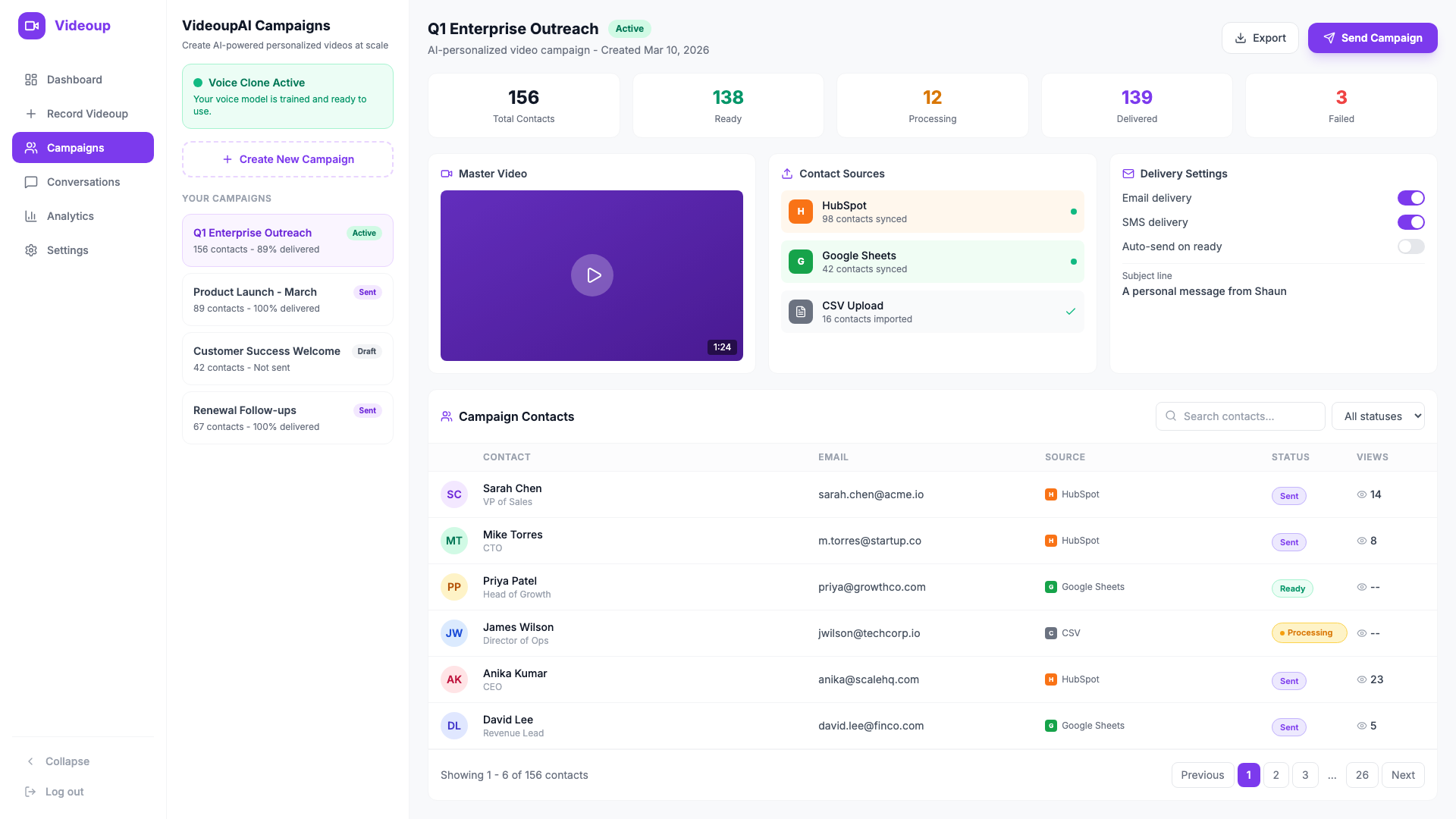
Task: Click the Record Videoup plus icon
Action: [31, 114]
